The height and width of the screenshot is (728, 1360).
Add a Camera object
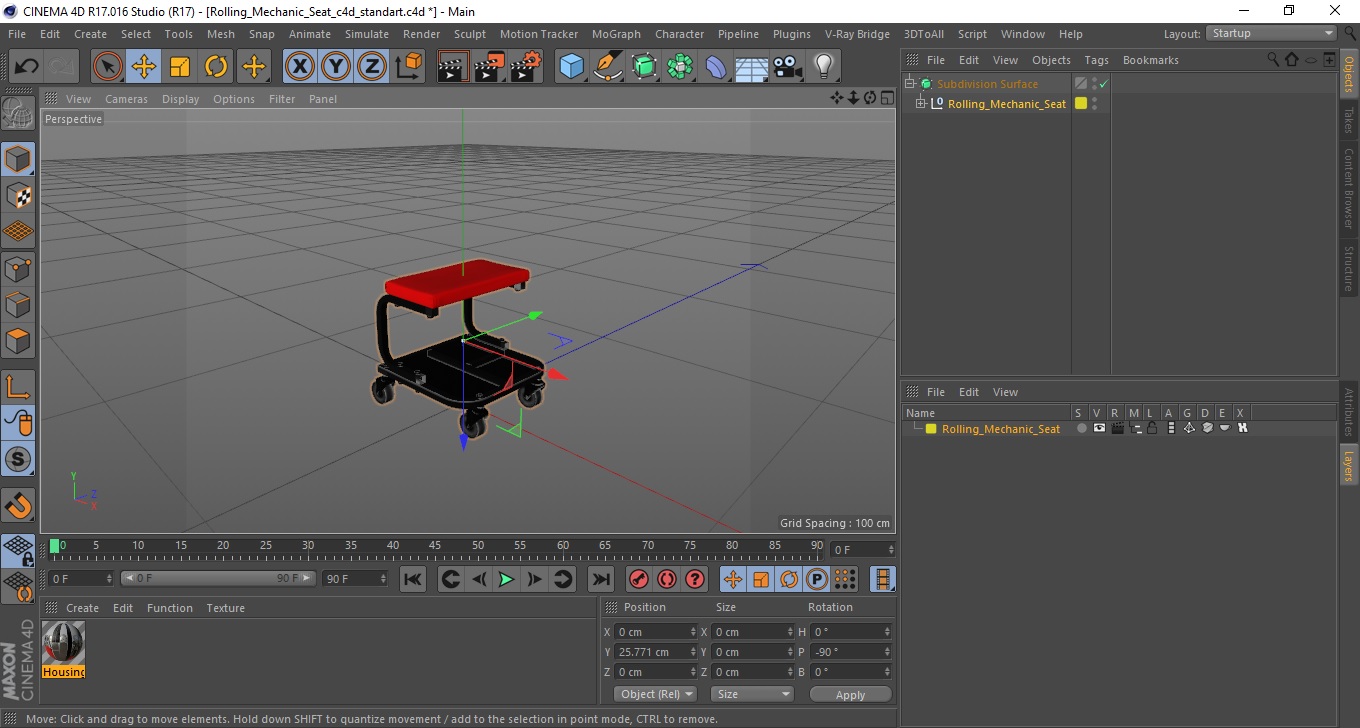(787, 67)
